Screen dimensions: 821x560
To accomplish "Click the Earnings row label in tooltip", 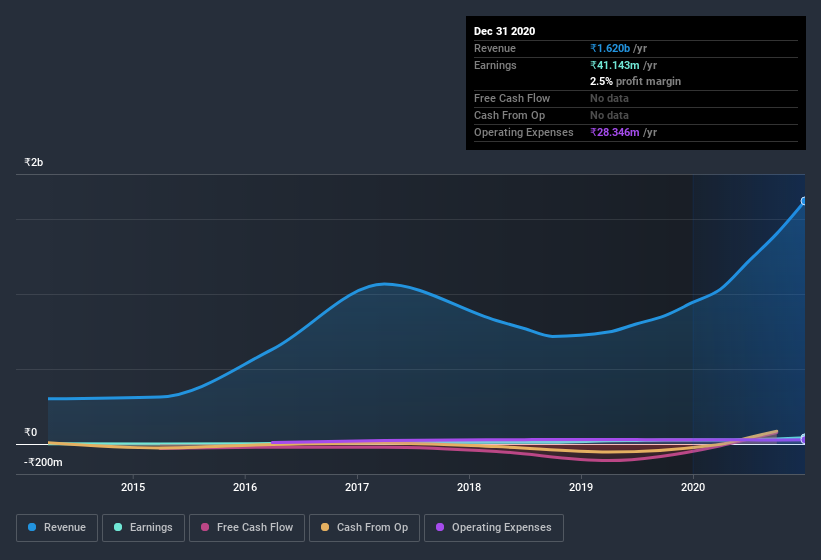I will [495, 65].
